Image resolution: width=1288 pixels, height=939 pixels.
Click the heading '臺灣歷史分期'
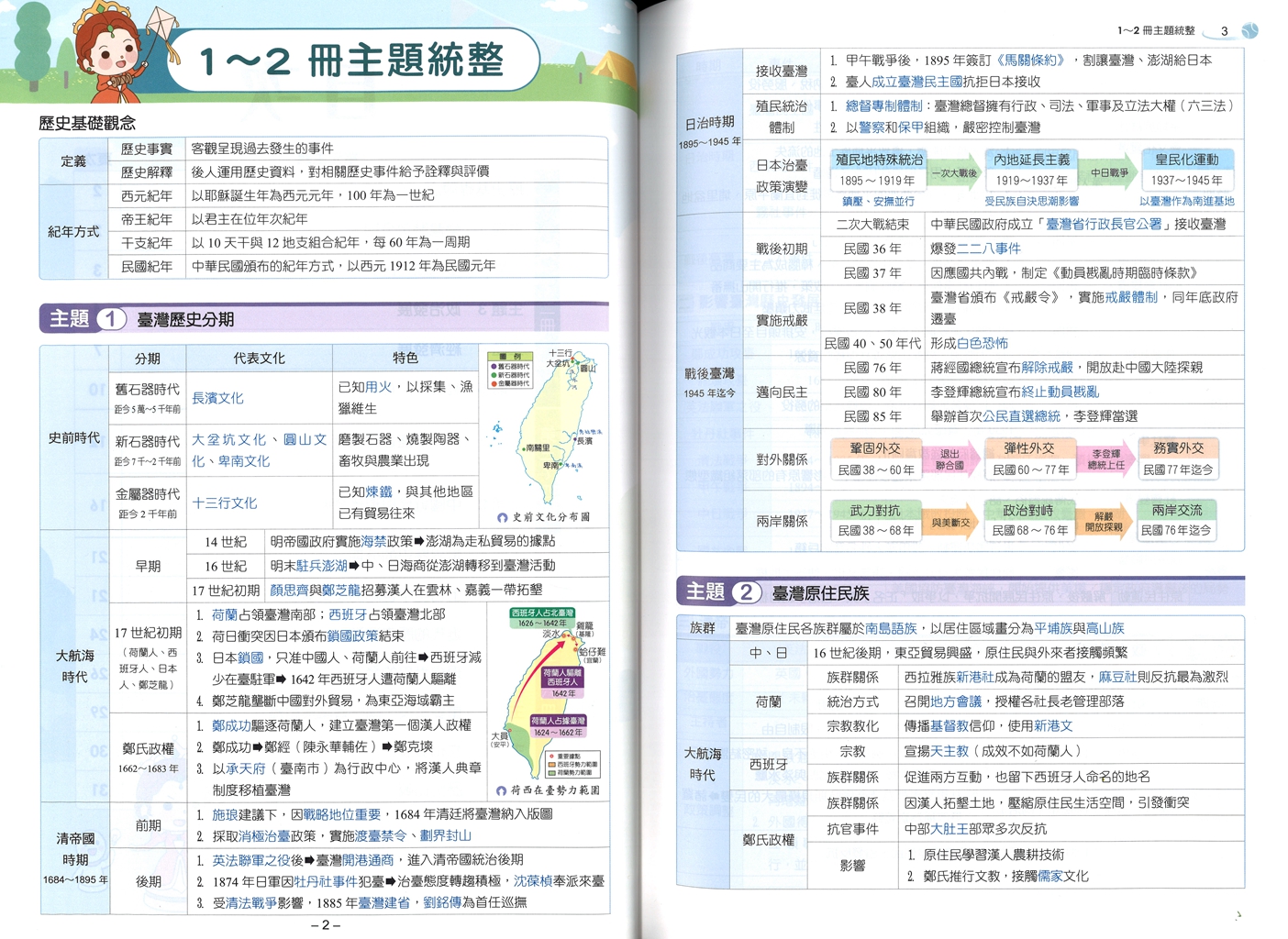pos(185,319)
